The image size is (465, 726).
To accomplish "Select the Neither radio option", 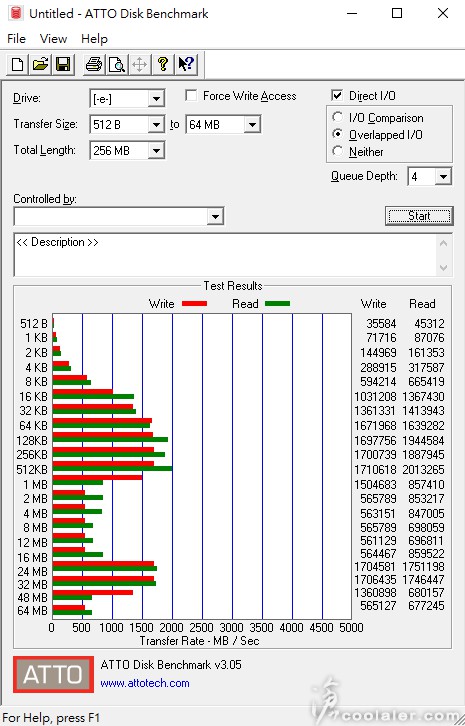I will pos(338,151).
